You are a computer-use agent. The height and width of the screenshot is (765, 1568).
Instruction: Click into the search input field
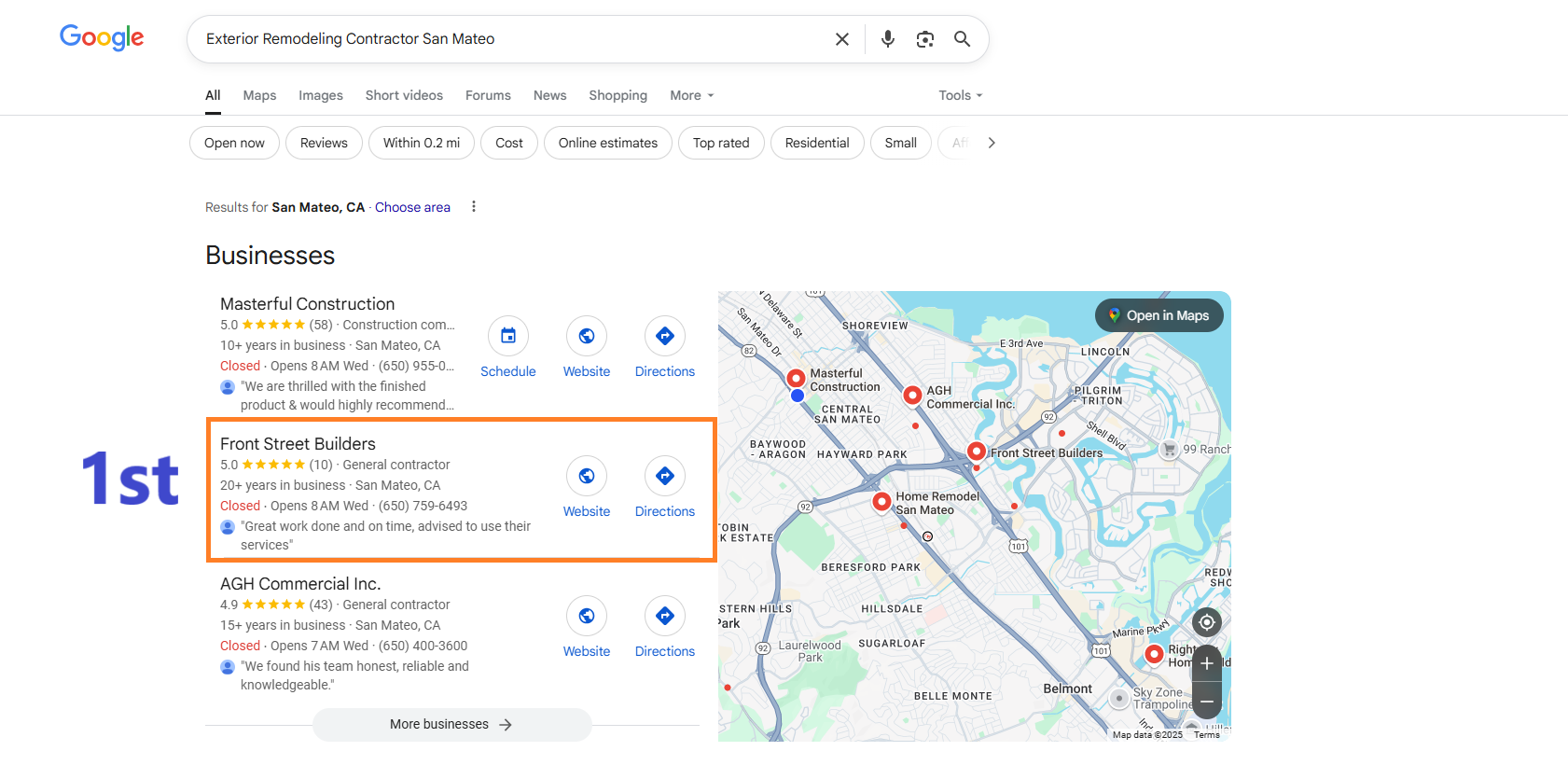[513, 39]
